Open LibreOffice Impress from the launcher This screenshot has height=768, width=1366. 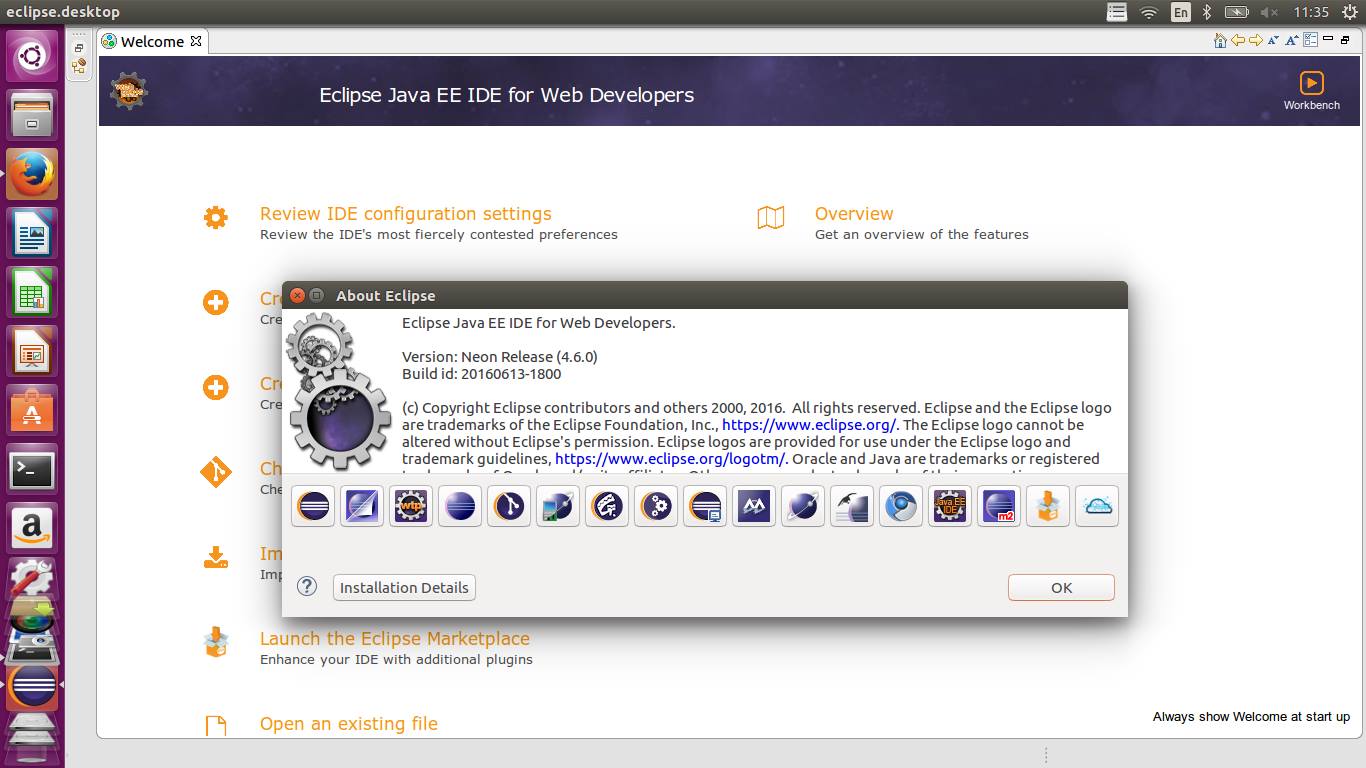click(x=32, y=352)
